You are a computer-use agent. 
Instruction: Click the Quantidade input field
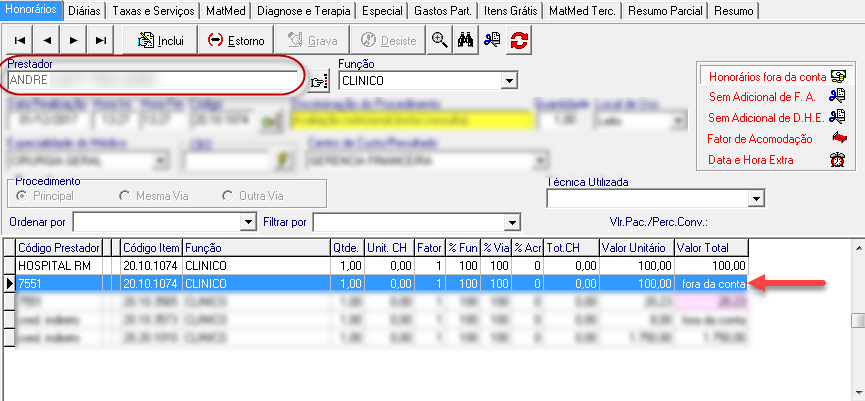point(564,121)
